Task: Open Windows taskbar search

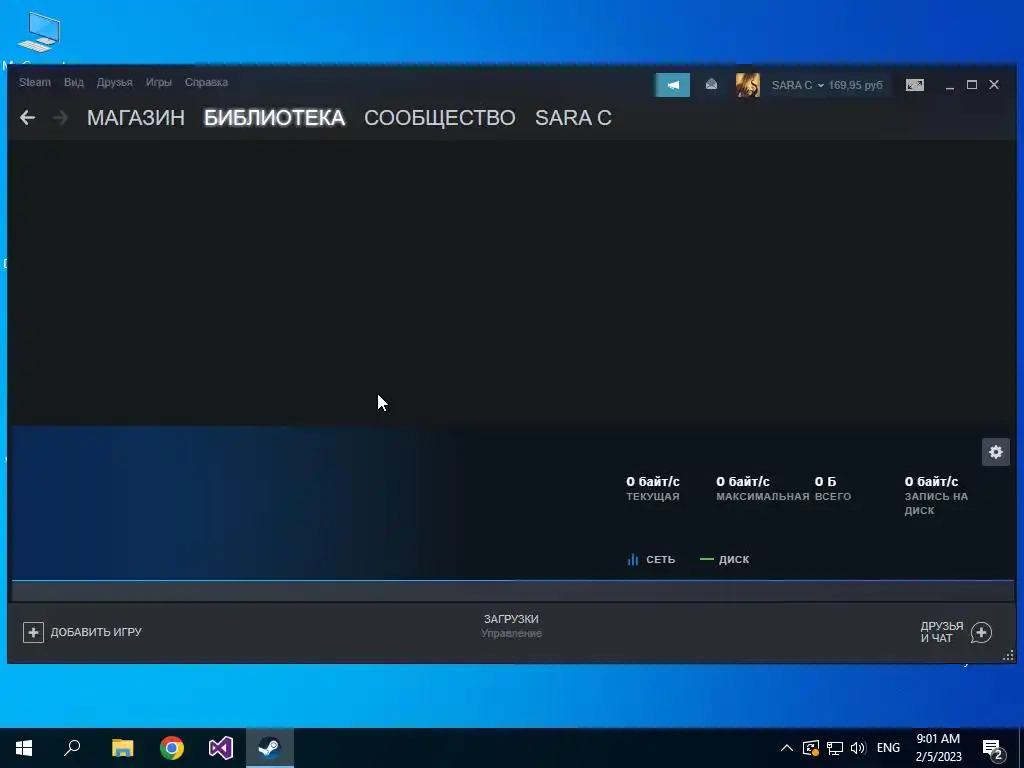Action: pyautogui.click(x=72, y=748)
